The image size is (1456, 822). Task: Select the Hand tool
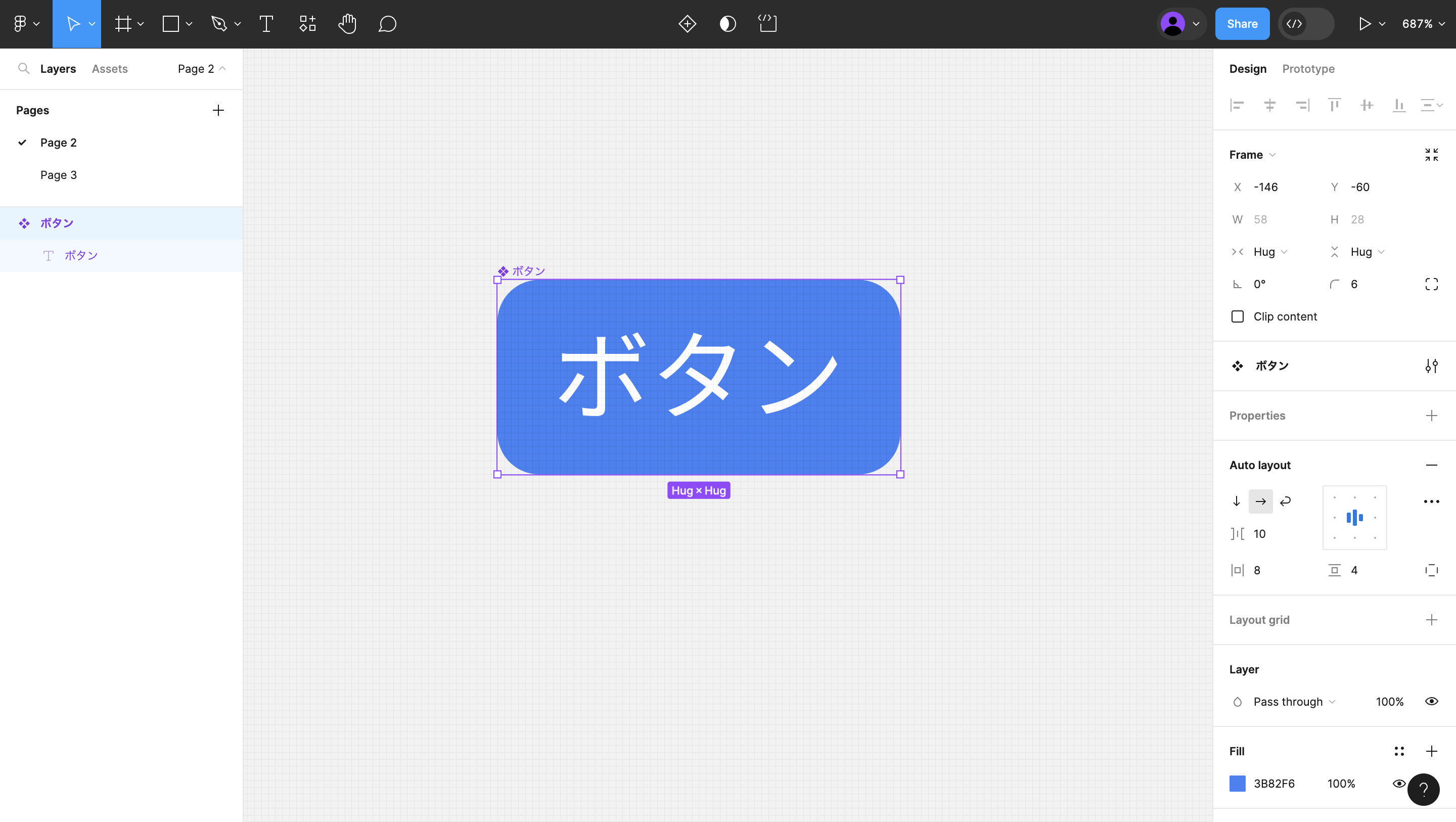pos(347,24)
